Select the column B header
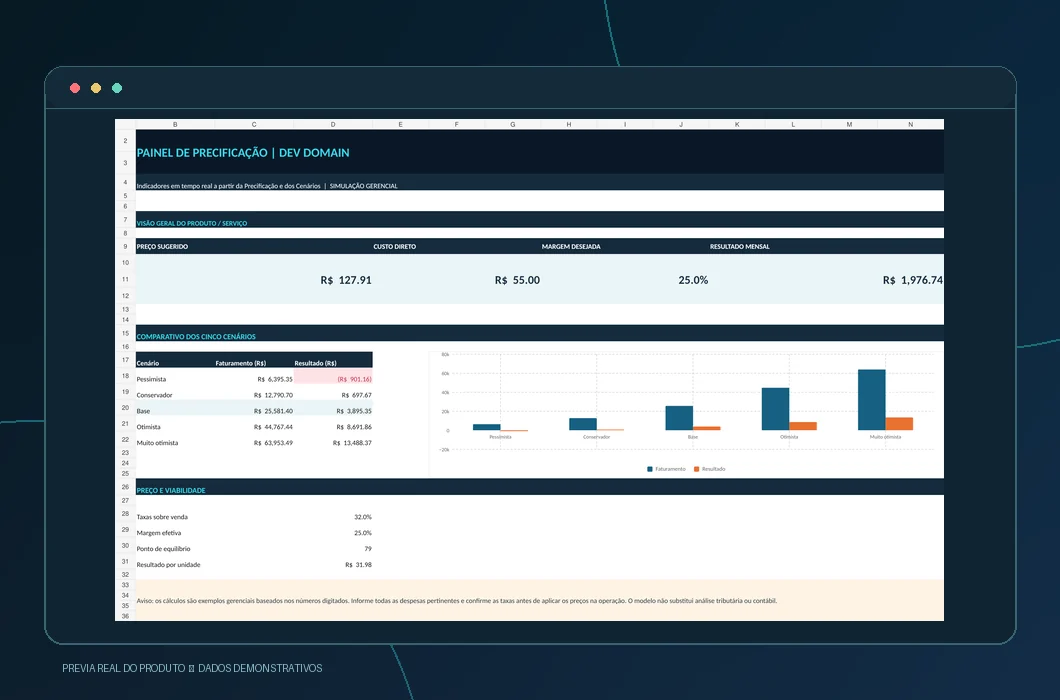The image size is (1060, 700). (x=175, y=124)
